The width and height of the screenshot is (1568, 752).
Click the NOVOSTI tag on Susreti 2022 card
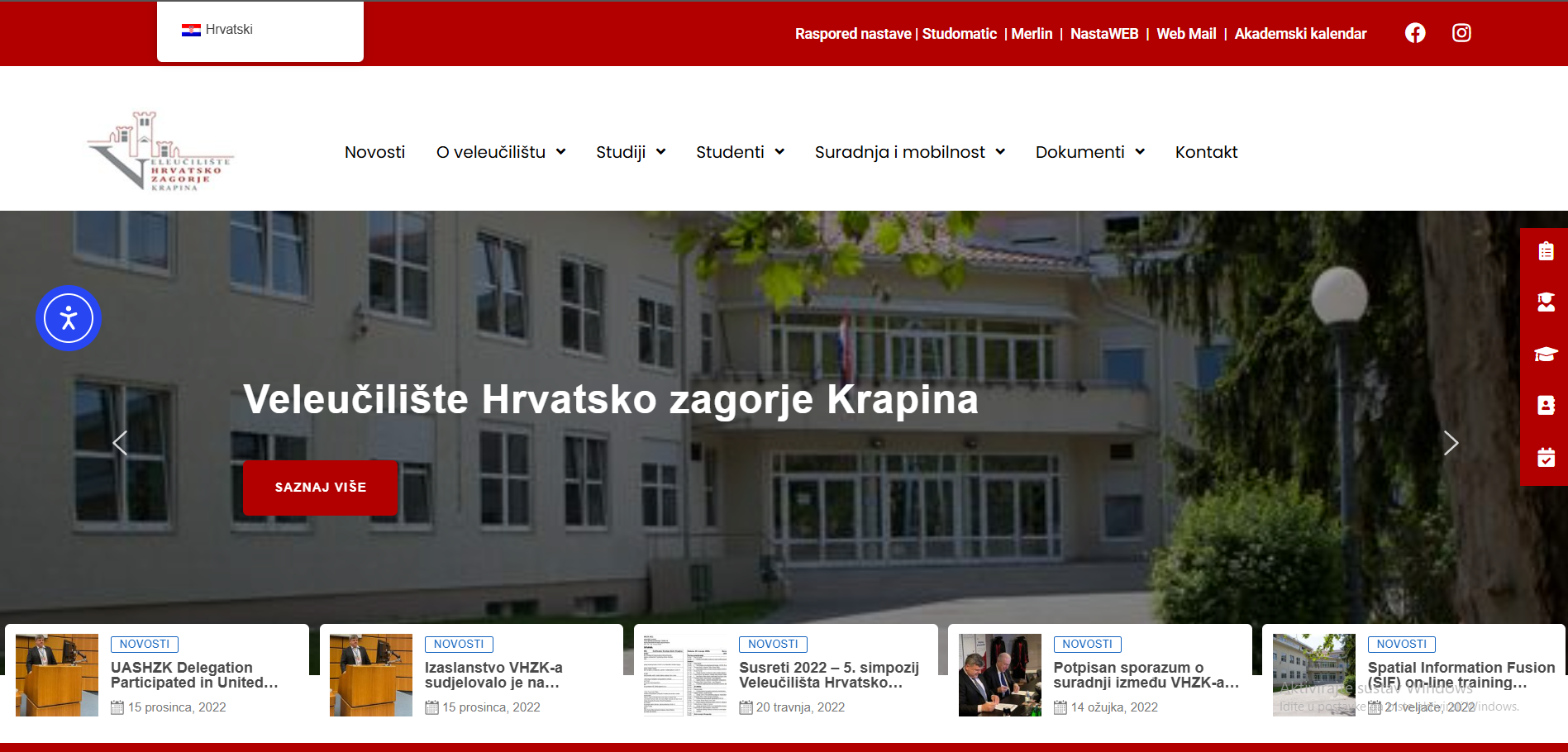pos(773,644)
